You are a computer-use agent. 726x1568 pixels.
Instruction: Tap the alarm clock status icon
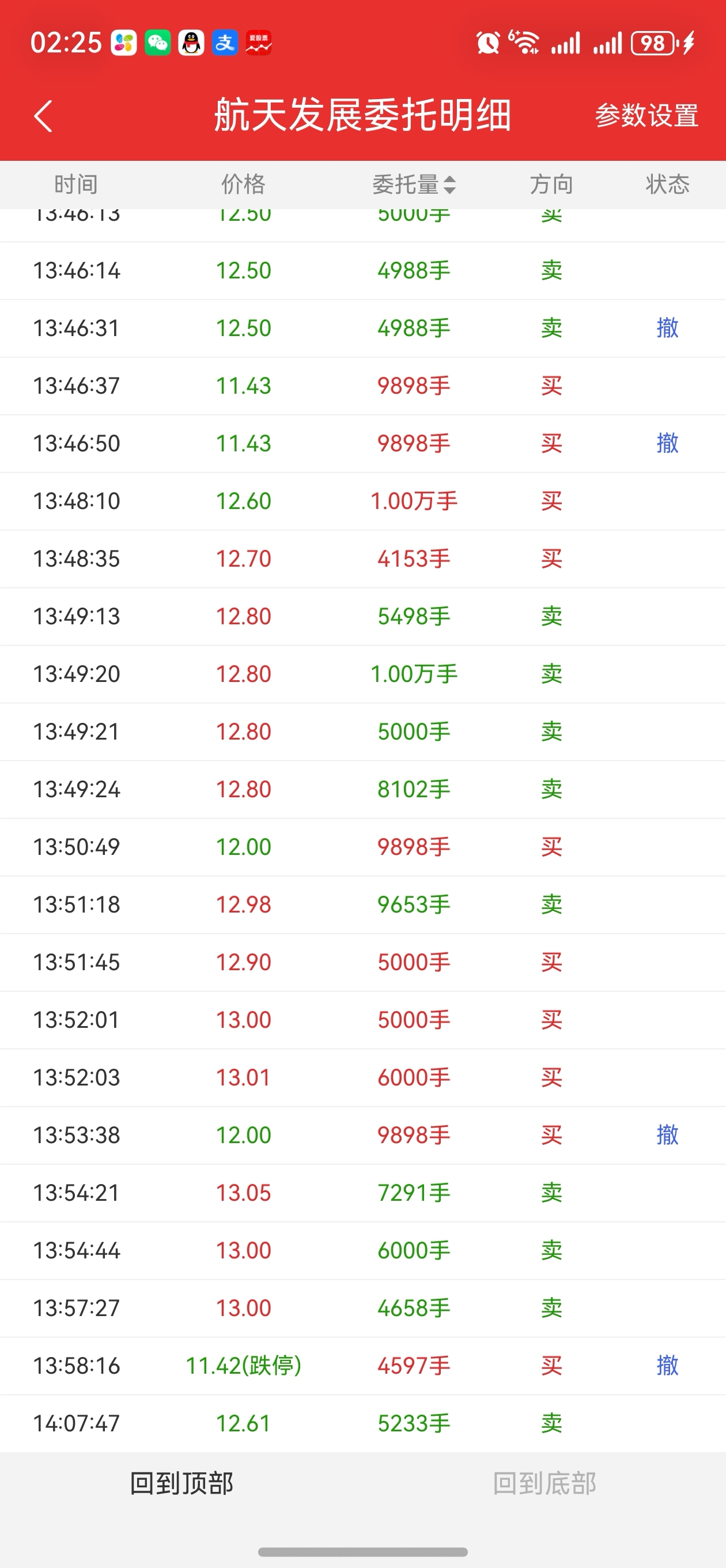point(487,43)
